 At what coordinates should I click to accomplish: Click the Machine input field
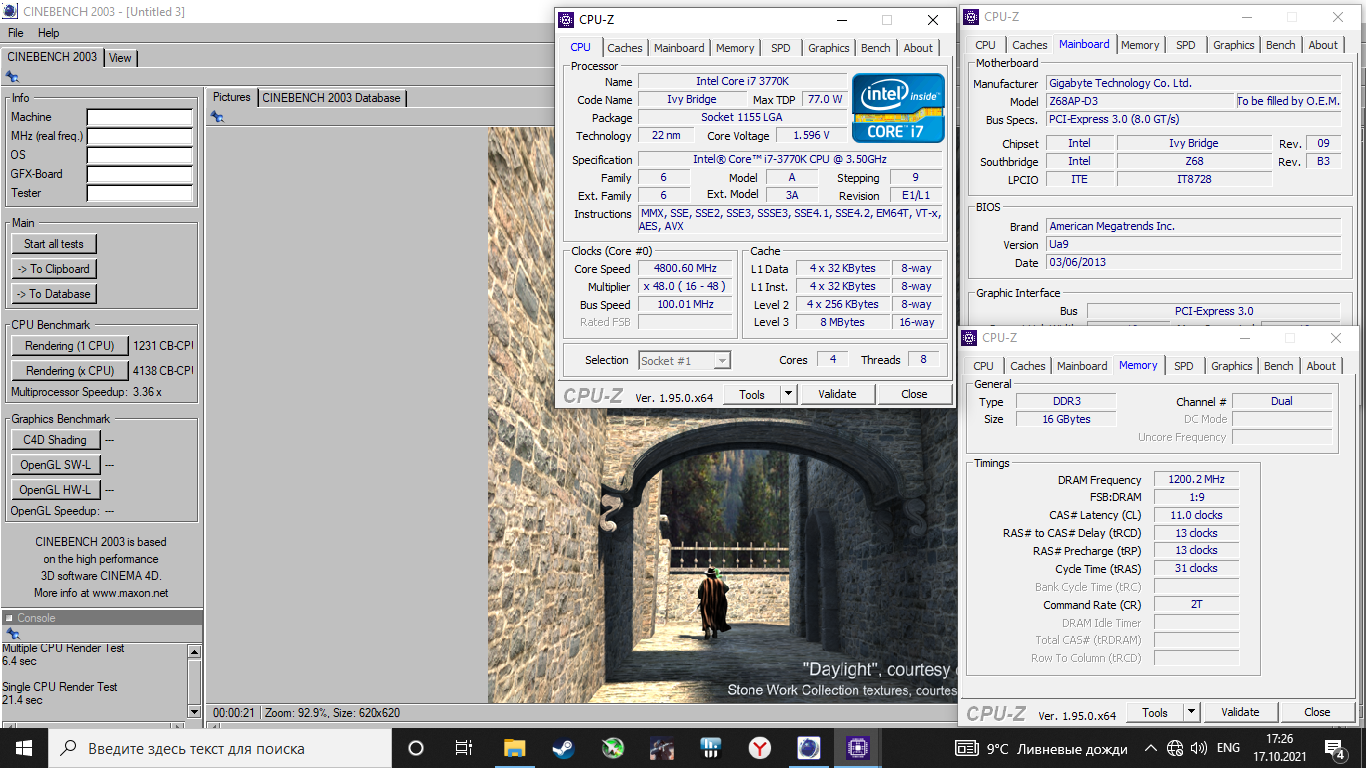tap(139, 117)
